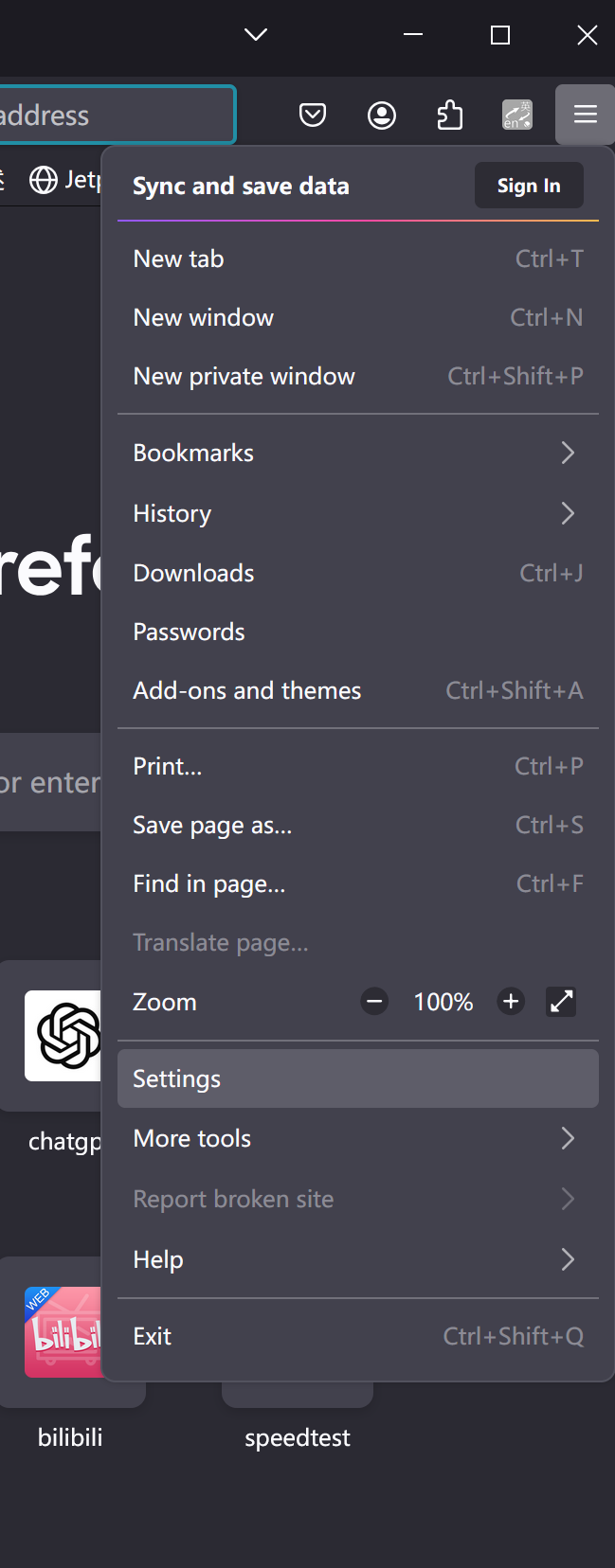Screen dimensions: 615x1568
Task: Click the zoom in plus button
Action: [511, 1002]
